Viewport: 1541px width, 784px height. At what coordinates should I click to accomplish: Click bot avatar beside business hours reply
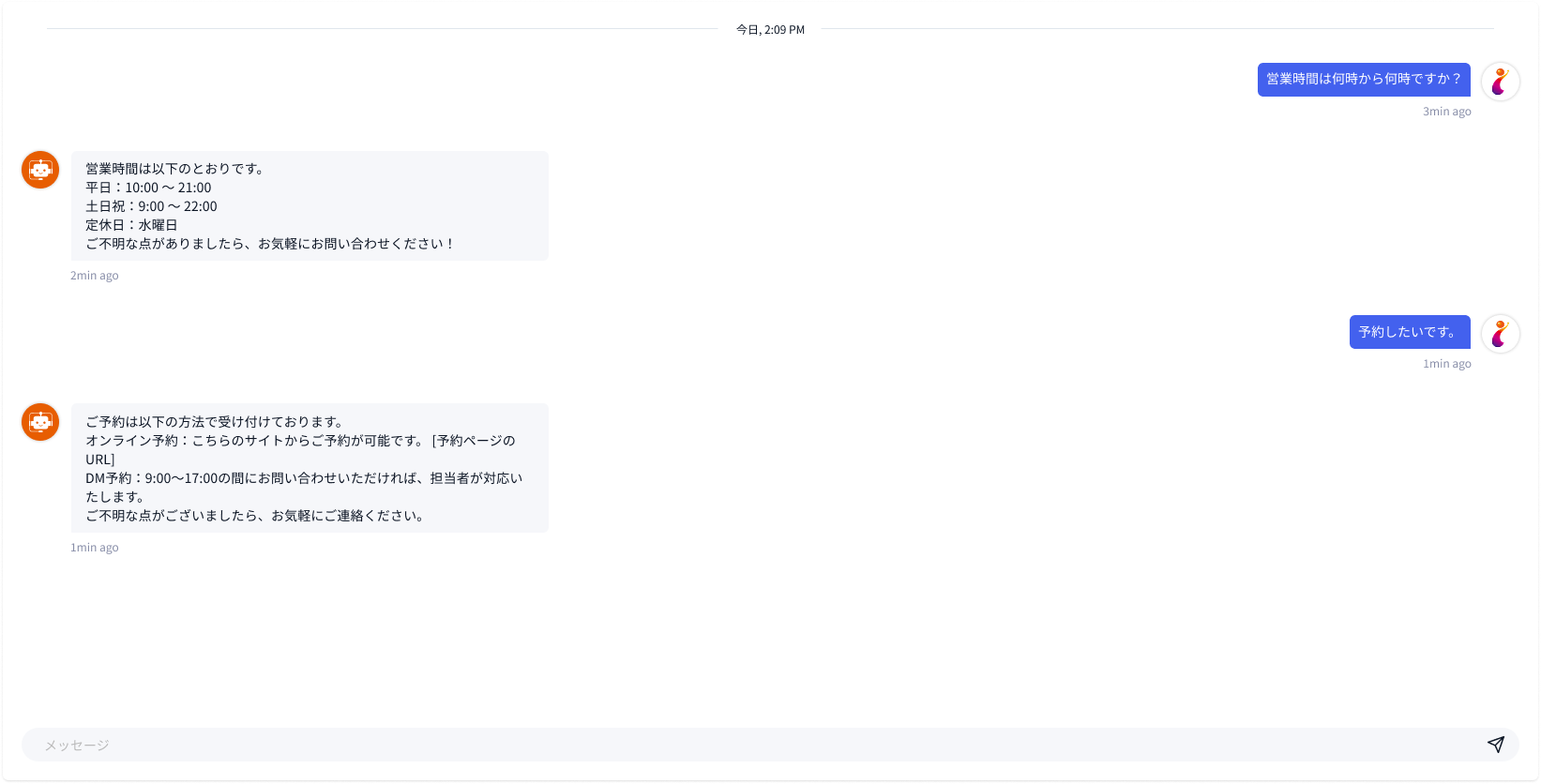40,170
